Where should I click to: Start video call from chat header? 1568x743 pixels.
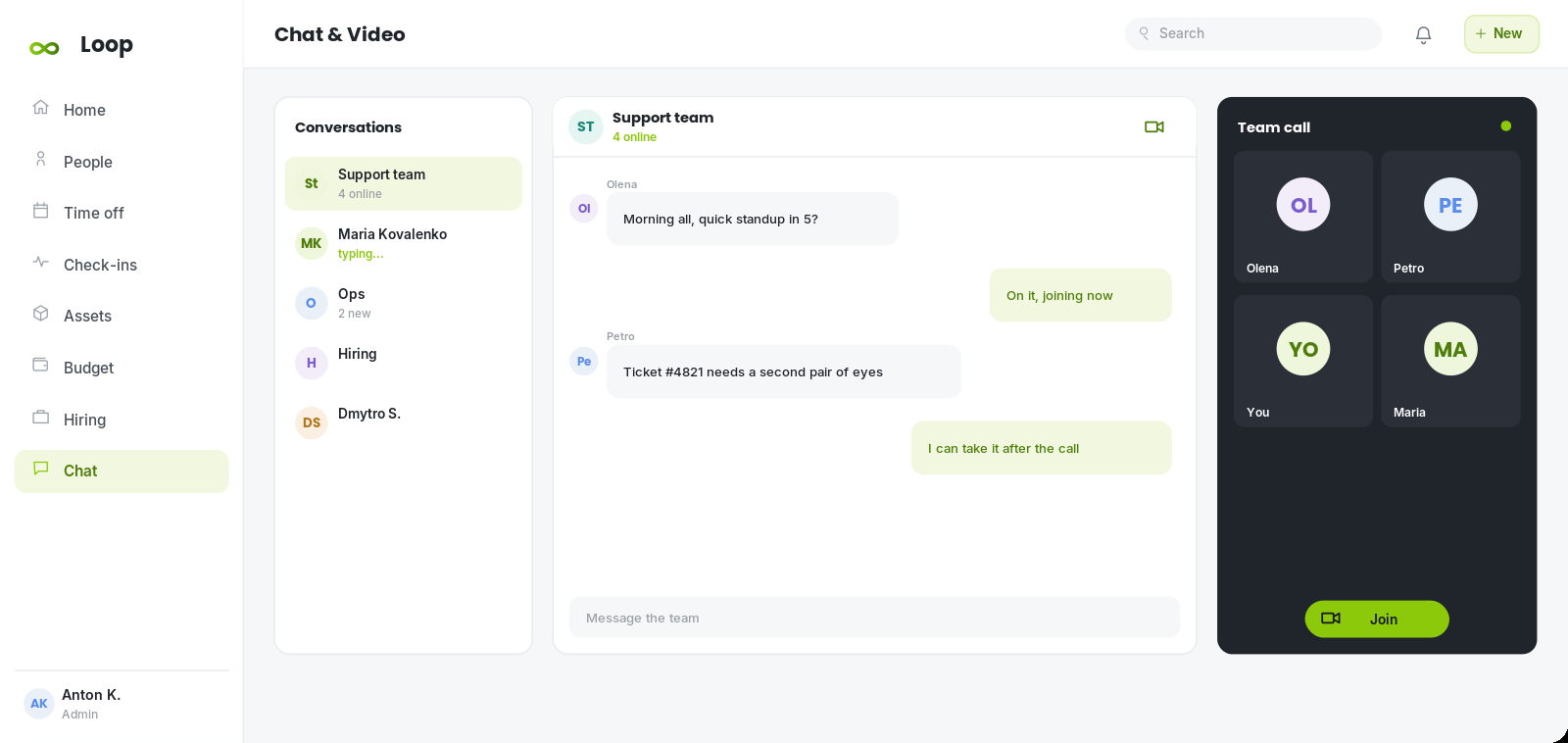point(1154,126)
